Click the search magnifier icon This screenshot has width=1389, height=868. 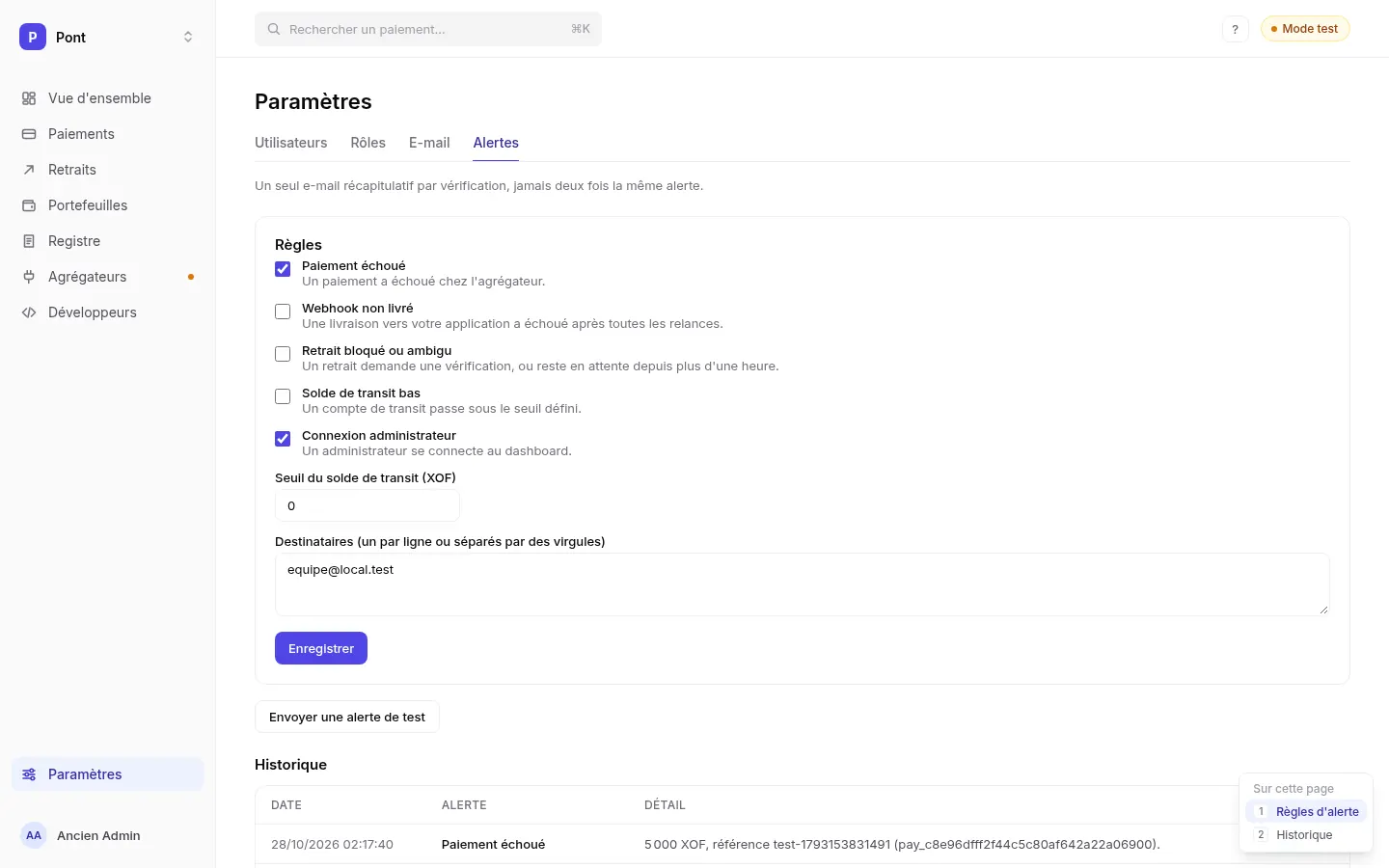[x=274, y=29]
